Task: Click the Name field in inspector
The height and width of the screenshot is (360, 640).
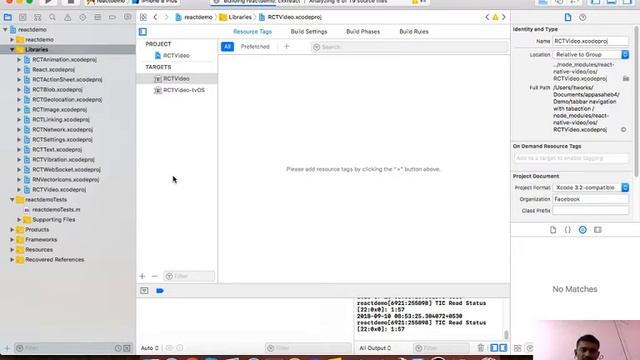Action: tap(591, 41)
